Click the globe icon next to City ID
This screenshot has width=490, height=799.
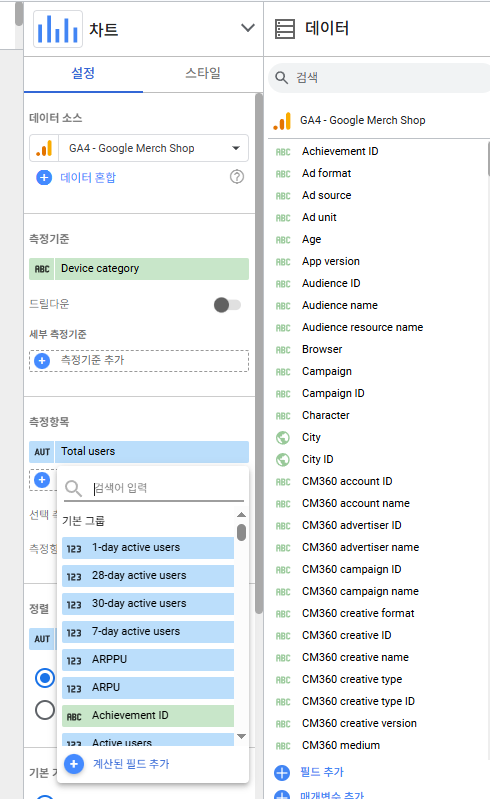click(283, 460)
